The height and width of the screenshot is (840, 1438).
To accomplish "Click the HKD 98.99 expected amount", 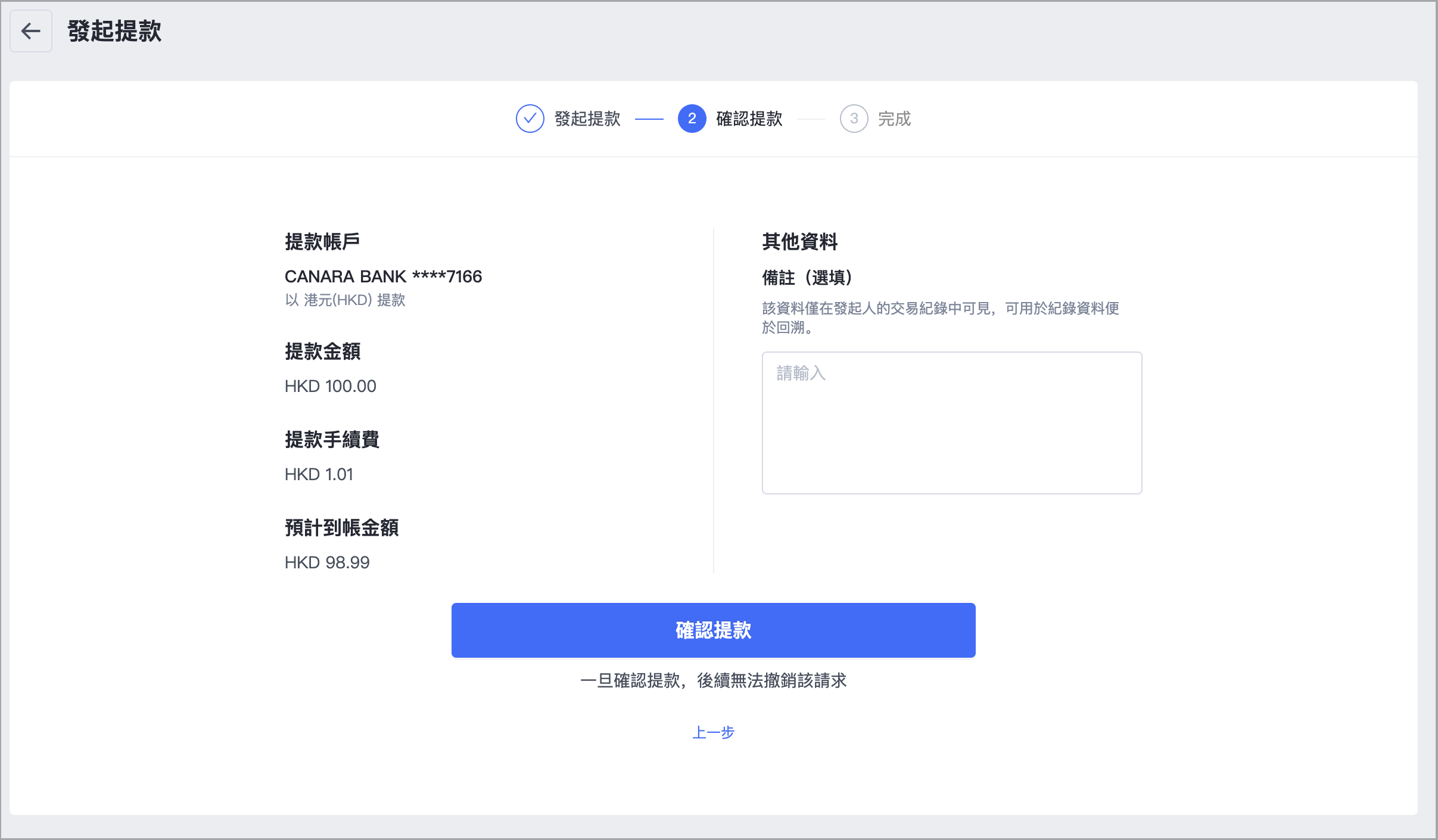I will point(327,562).
